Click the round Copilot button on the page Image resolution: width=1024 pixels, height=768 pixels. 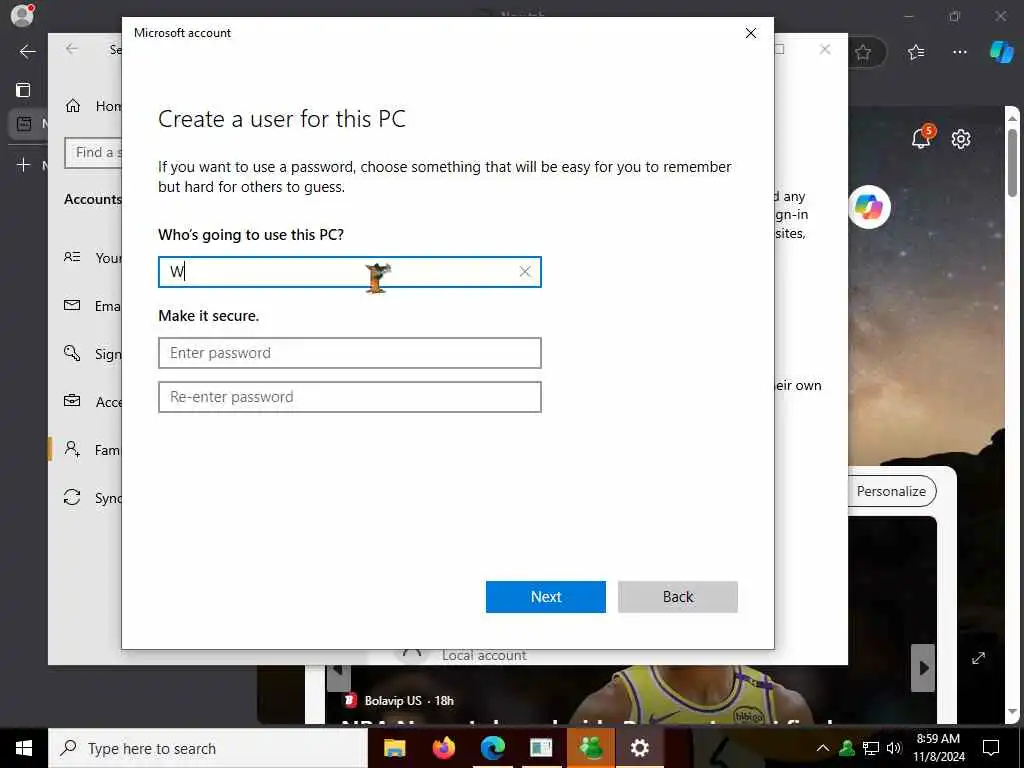[x=869, y=208]
